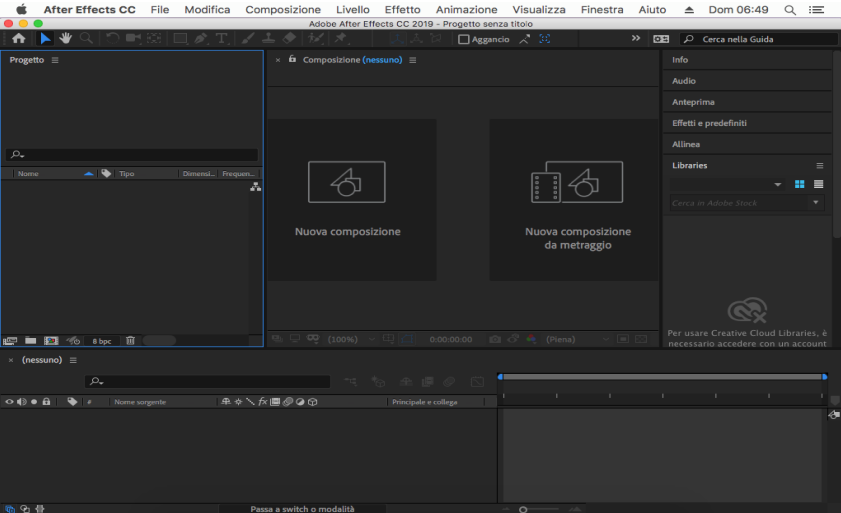This screenshot has height=513, width=841.
Task: Click the project flowchart view icon
Action: 255,187
